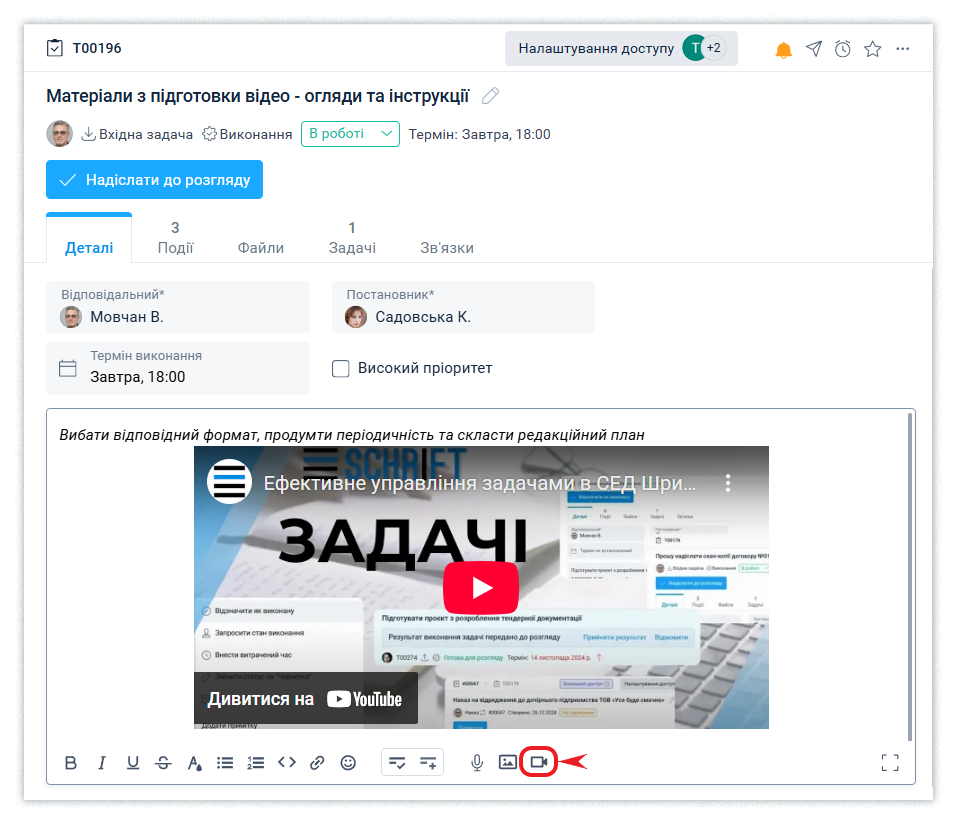The image size is (957, 830).
Task: Toggle bold formatting
Action: tap(71, 763)
